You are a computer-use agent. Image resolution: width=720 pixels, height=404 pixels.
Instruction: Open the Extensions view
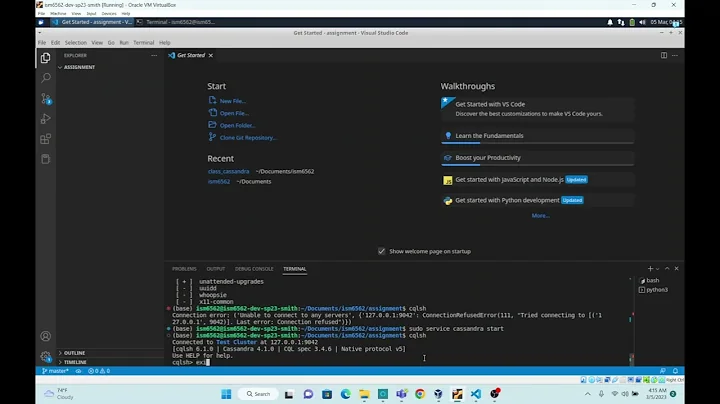(x=45, y=139)
